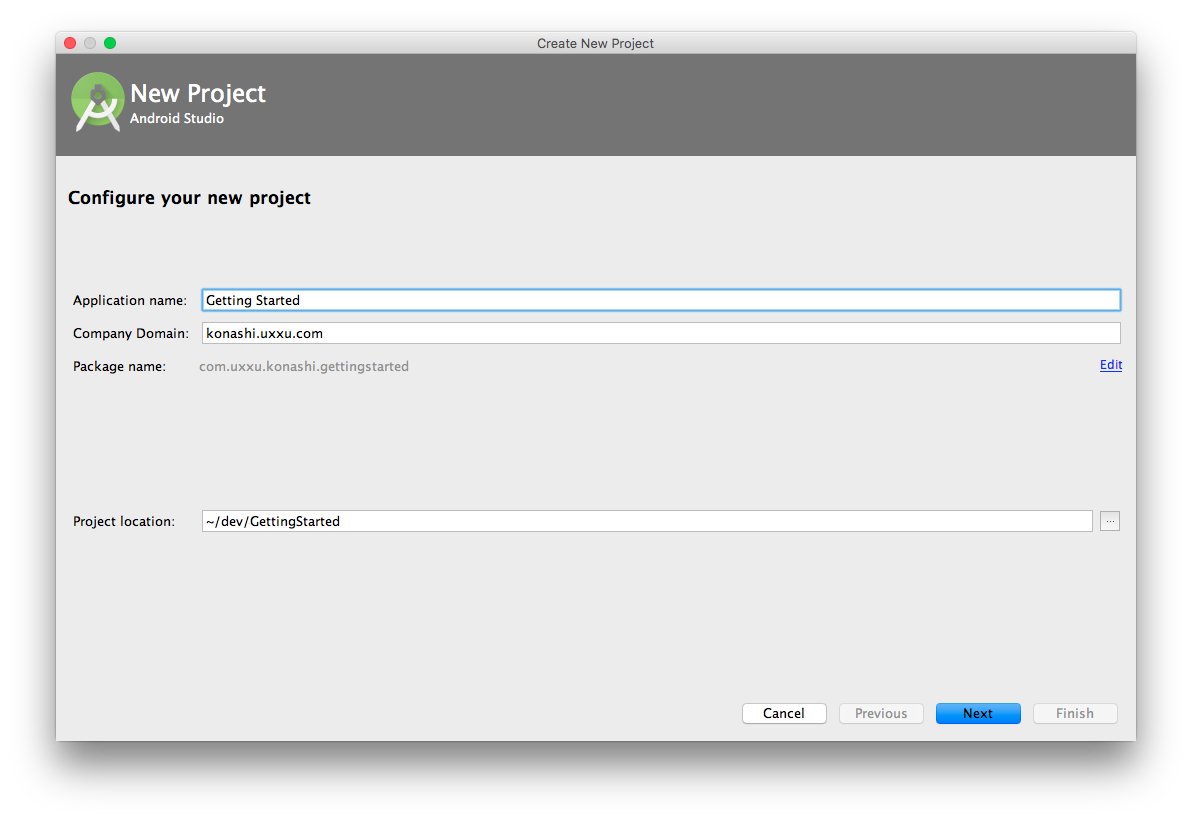Open the project location browse button
Viewport: 1192px width, 821px height.
pyautogui.click(x=1109, y=521)
